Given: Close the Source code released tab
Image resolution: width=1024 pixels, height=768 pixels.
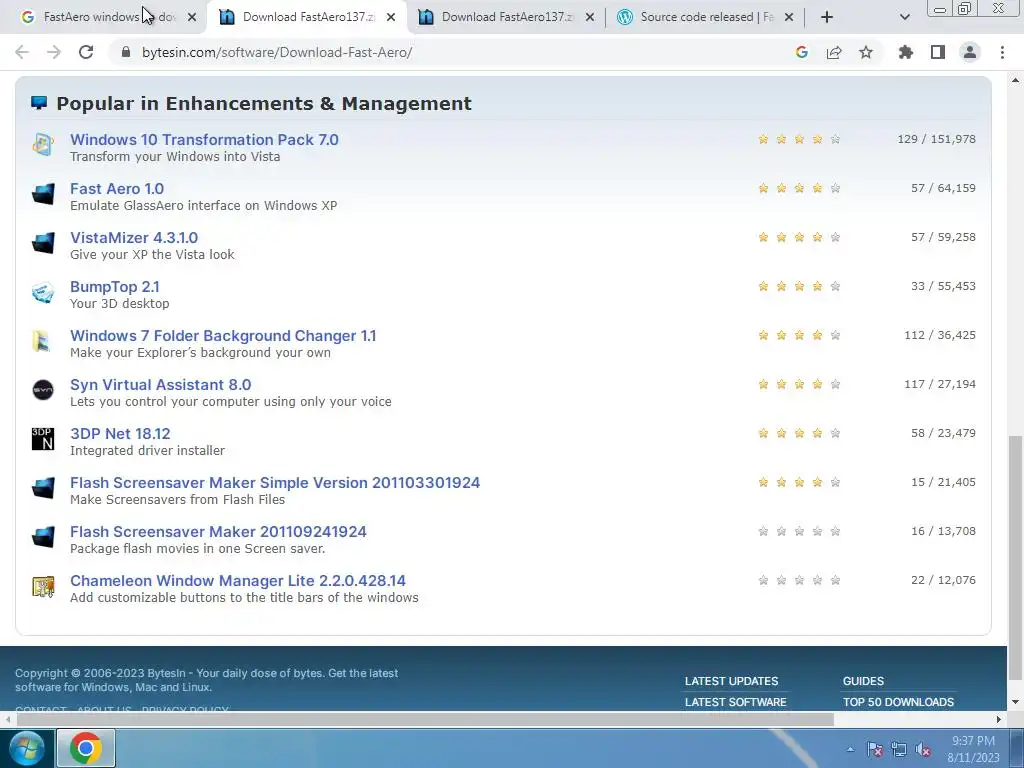Looking at the screenshot, I should (789, 17).
